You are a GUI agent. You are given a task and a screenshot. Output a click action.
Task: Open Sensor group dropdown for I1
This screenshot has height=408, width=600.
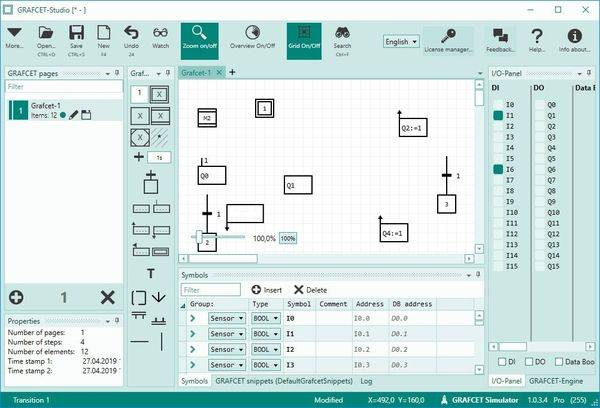[227, 334]
